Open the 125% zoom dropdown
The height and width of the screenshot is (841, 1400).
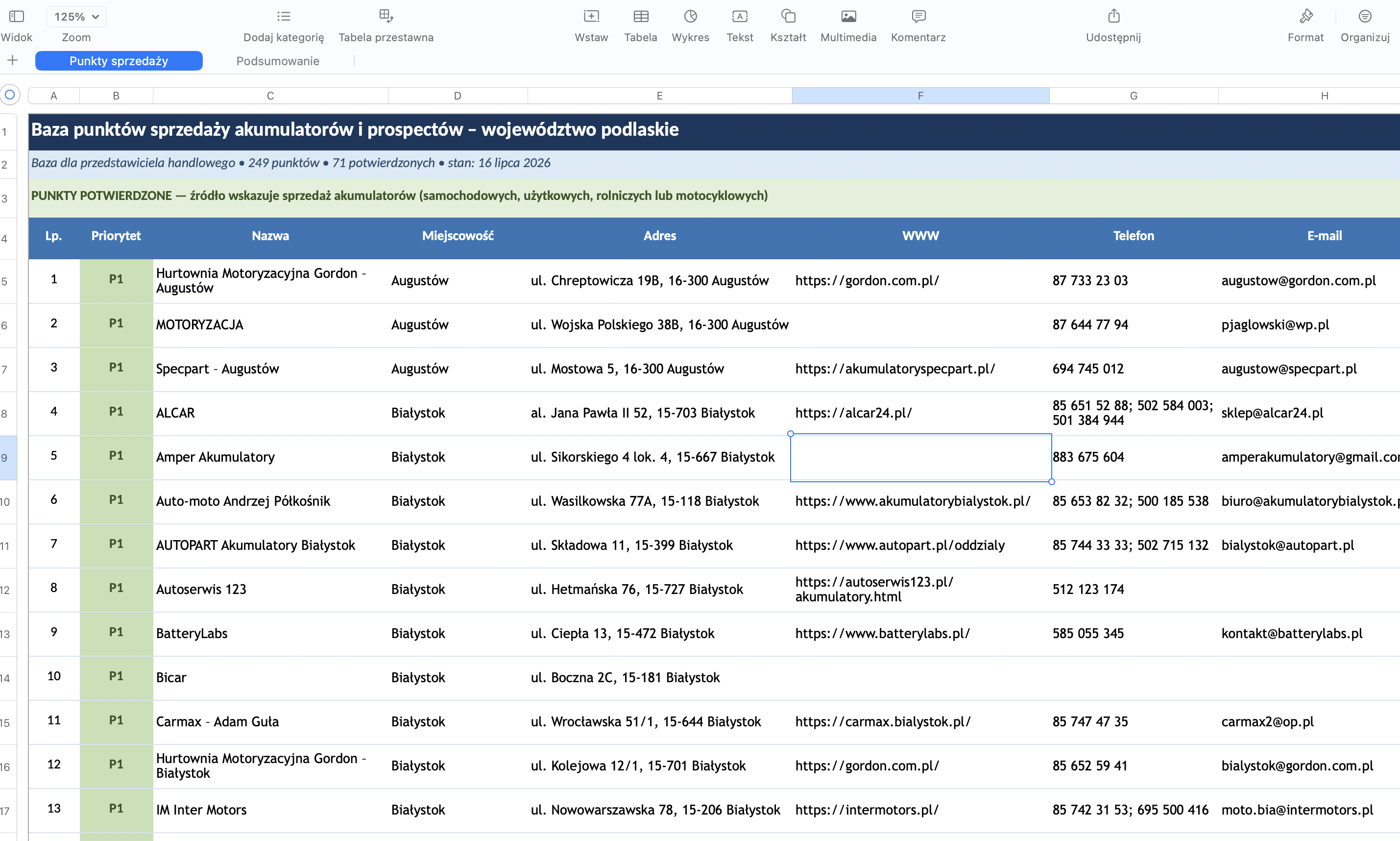tap(76, 17)
